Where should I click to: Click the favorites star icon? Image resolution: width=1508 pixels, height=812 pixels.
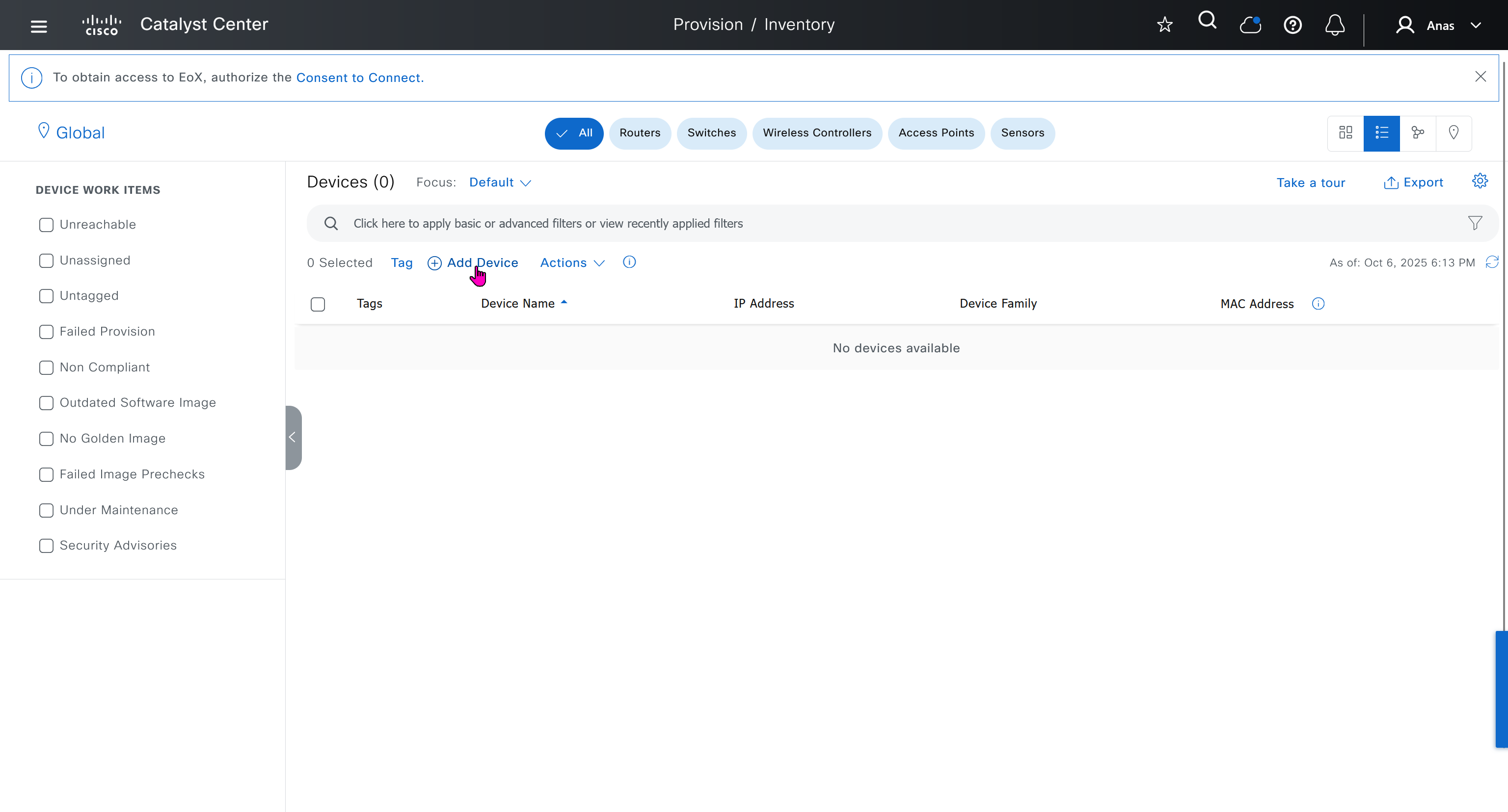click(1164, 25)
